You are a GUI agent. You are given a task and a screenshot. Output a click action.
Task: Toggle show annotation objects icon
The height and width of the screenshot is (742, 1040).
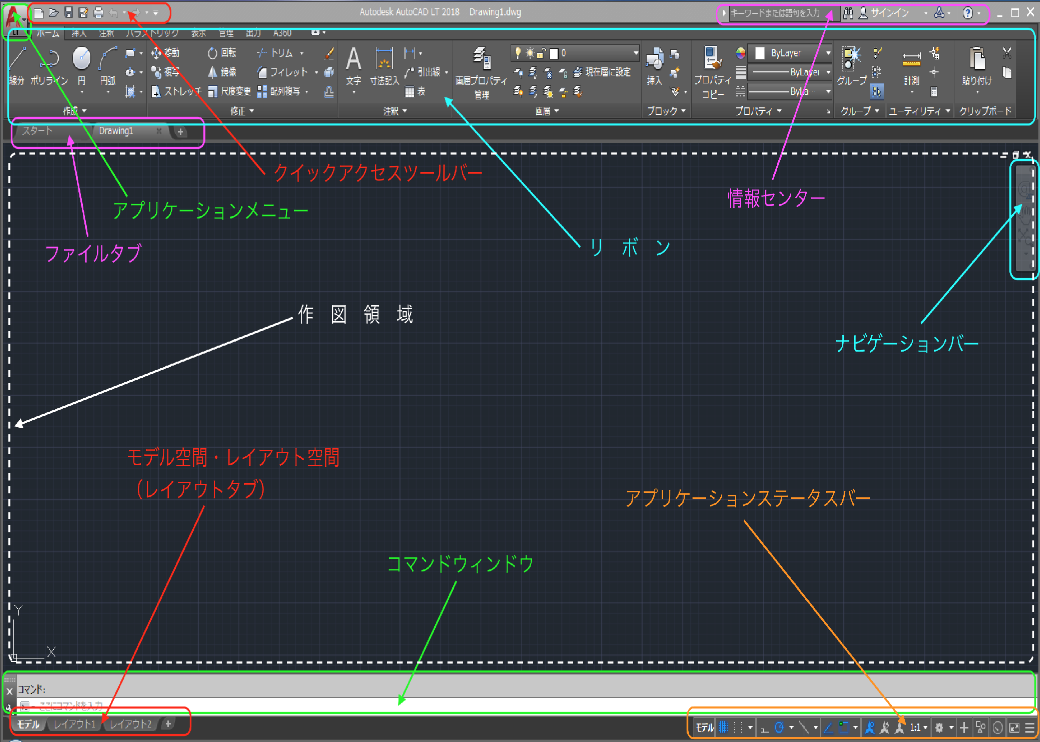(869, 727)
